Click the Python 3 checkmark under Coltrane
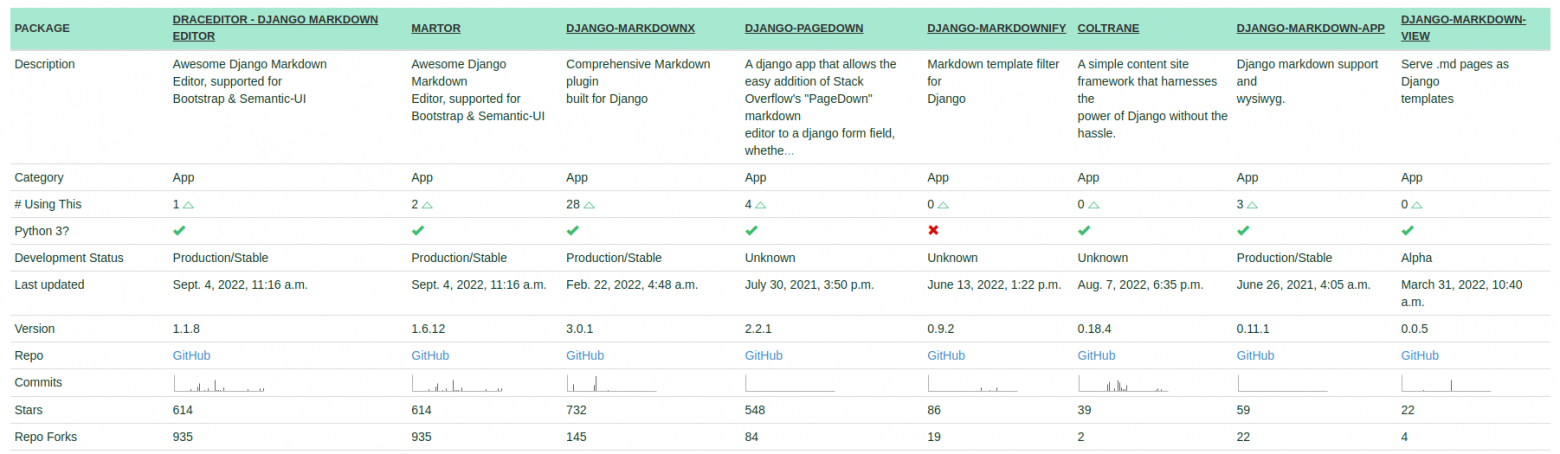The width and height of the screenshot is (1560, 454). (x=1084, y=231)
